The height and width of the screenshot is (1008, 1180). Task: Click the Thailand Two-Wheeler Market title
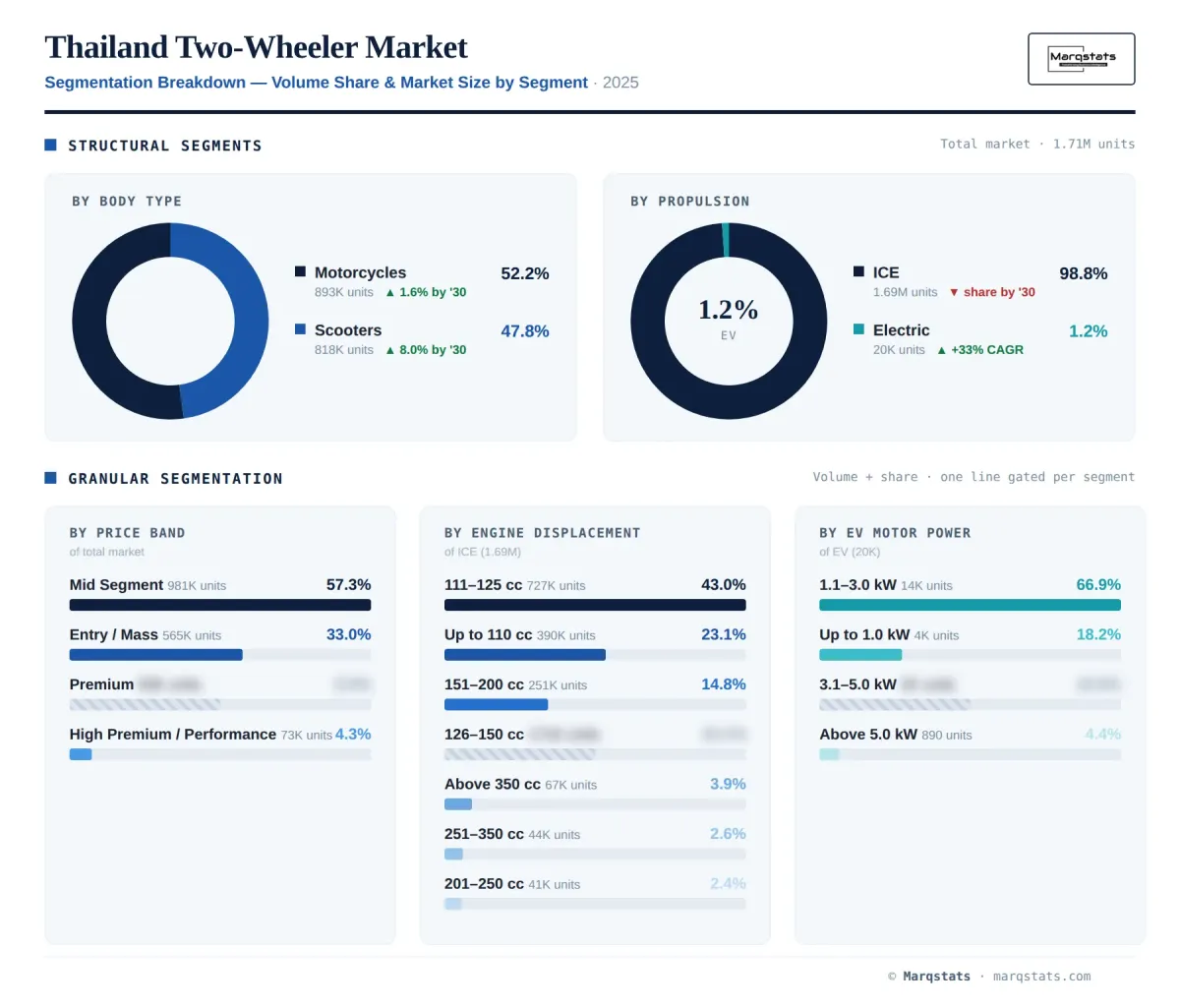point(256,47)
